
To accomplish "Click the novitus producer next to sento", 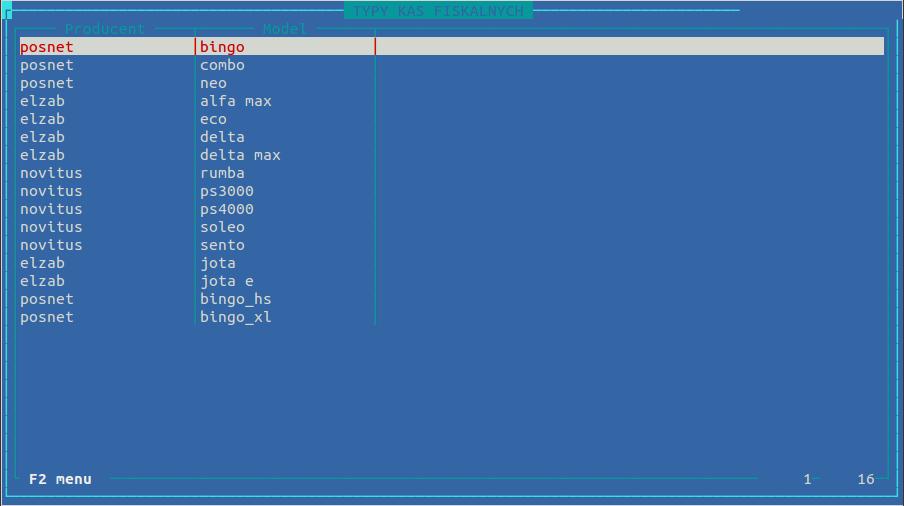I will pos(51,245).
